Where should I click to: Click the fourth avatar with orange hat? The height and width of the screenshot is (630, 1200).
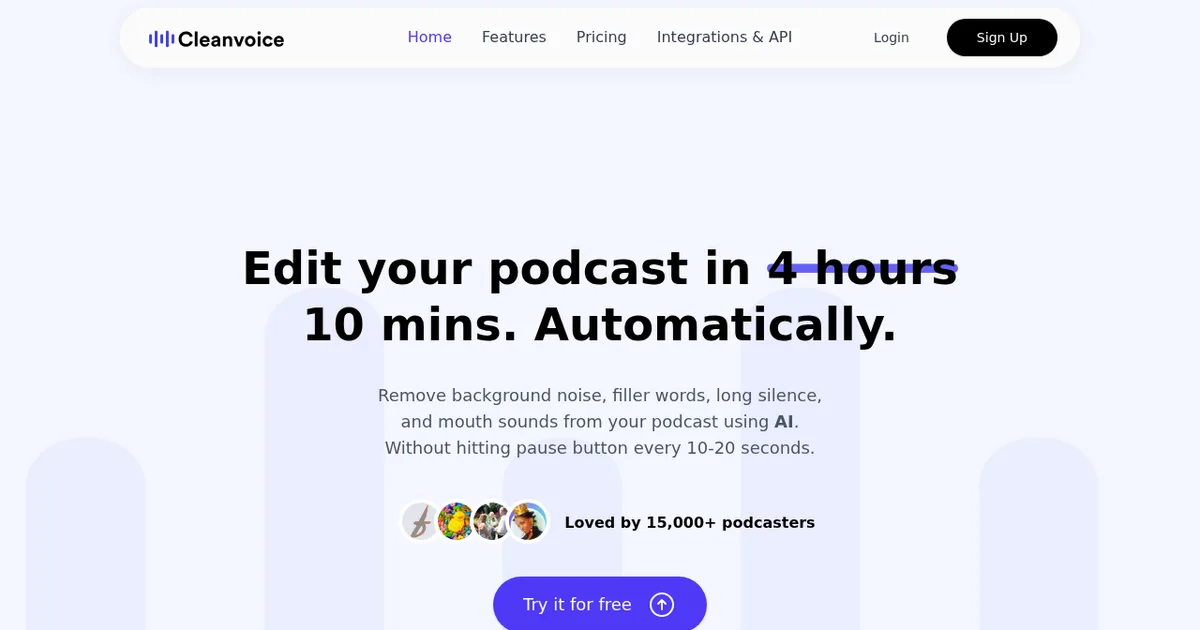pyautogui.click(x=528, y=521)
